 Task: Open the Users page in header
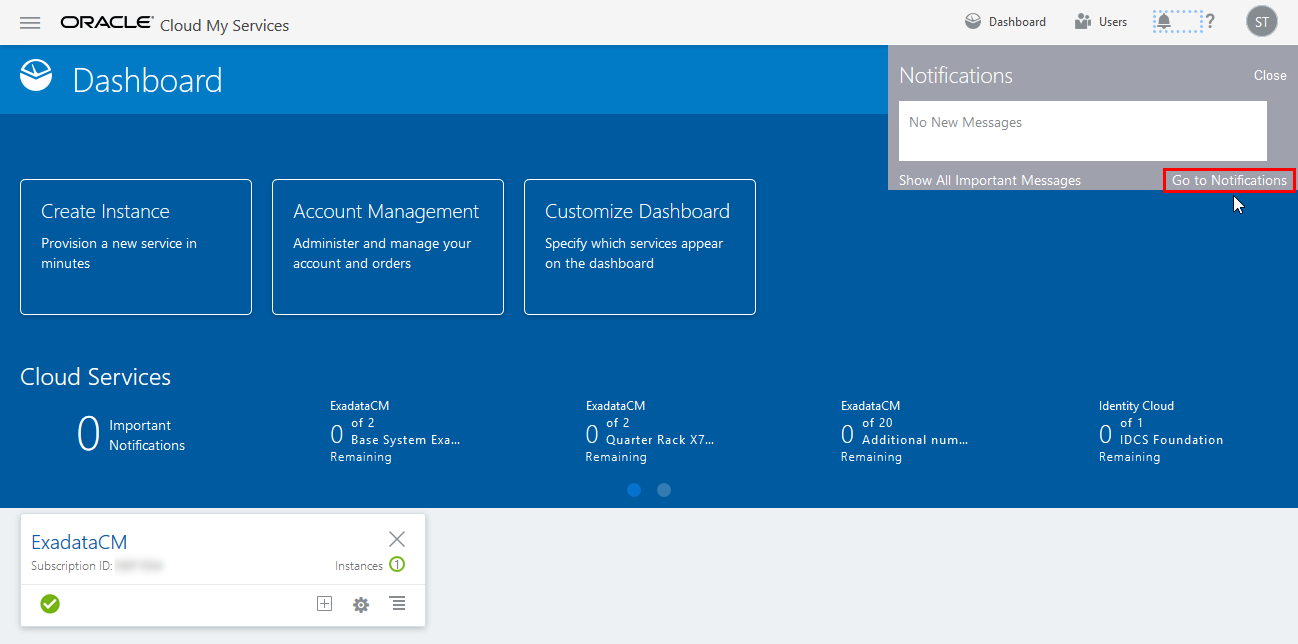coord(1101,22)
